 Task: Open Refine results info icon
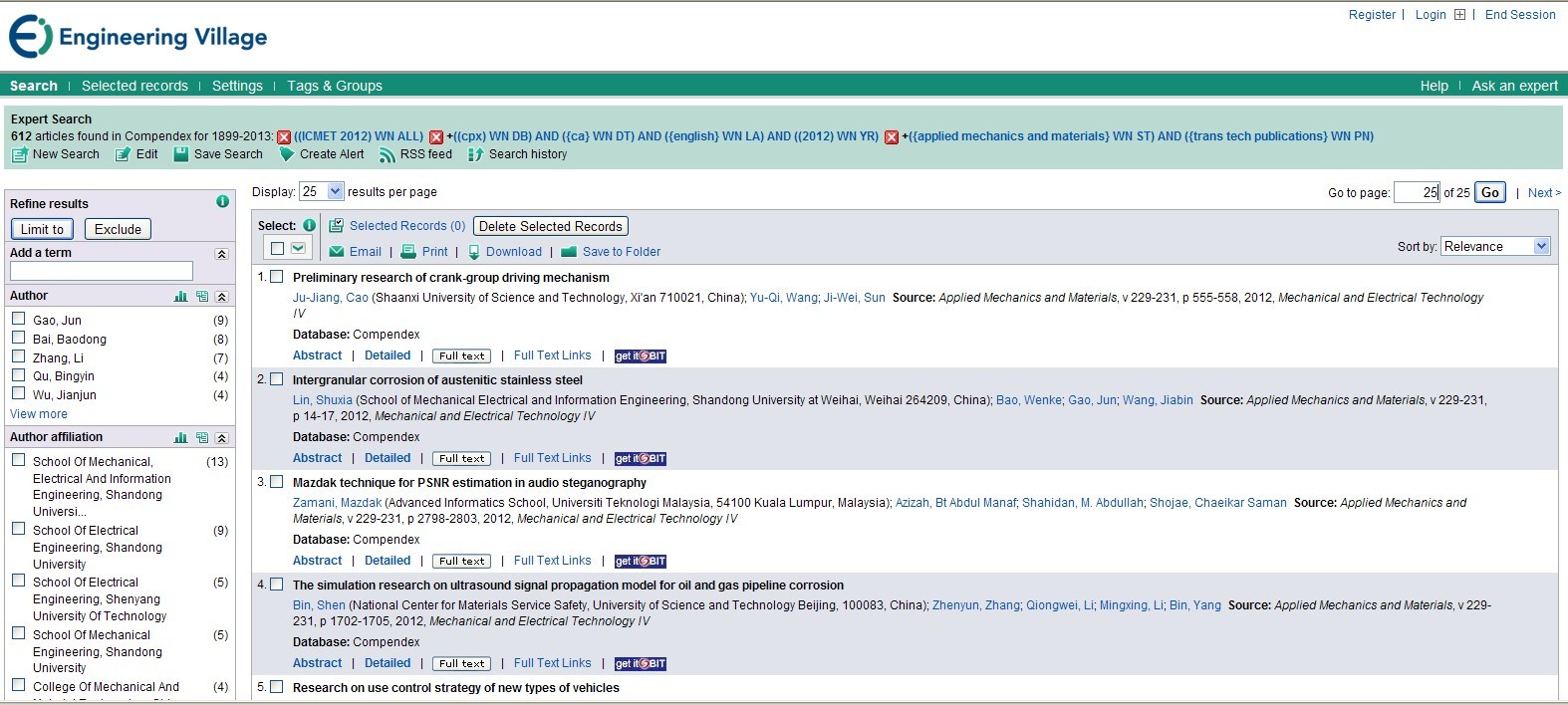point(222,202)
